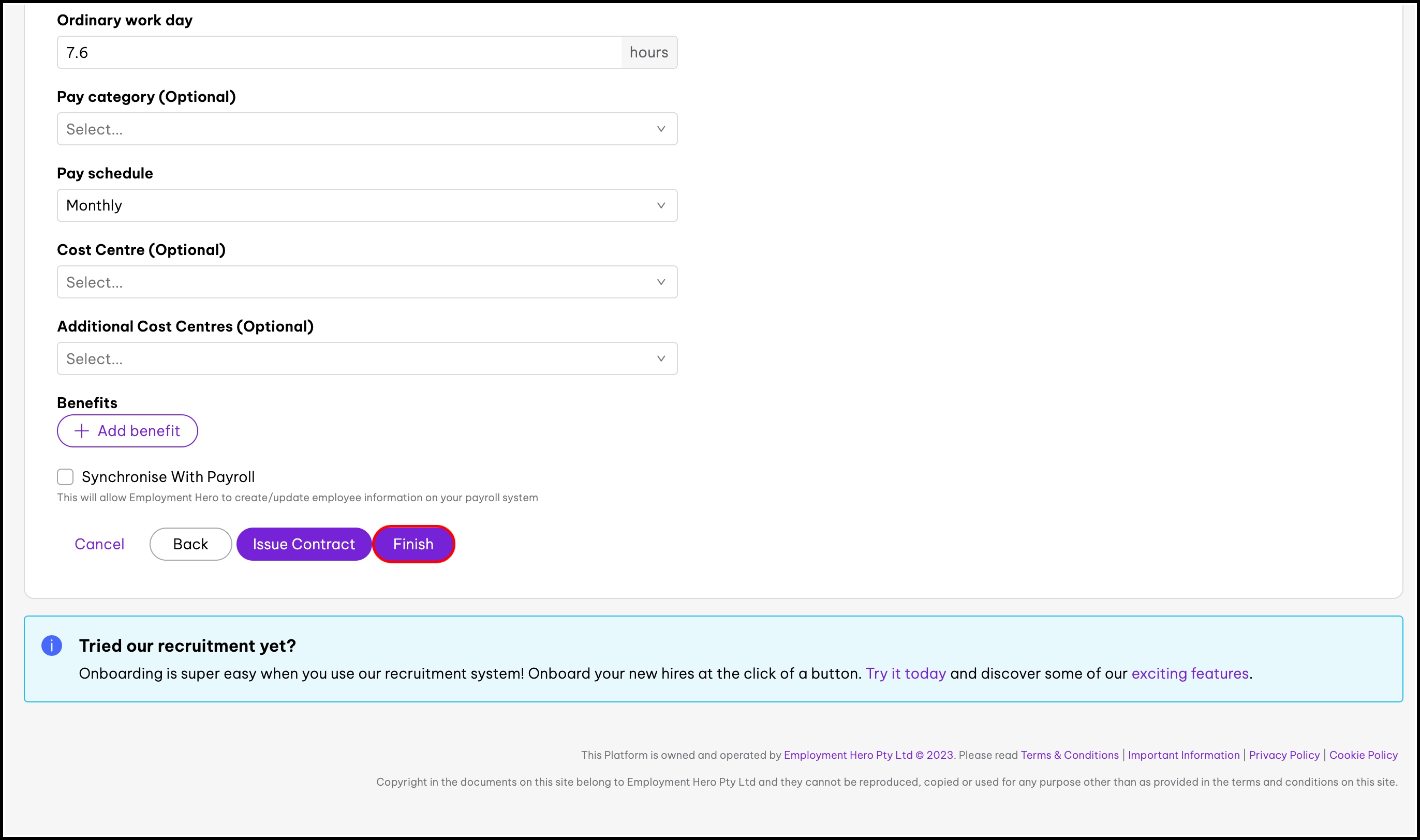Click the Add benefit button
Image resolution: width=1420 pixels, height=840 pixels.
click(x=127, y=431)
